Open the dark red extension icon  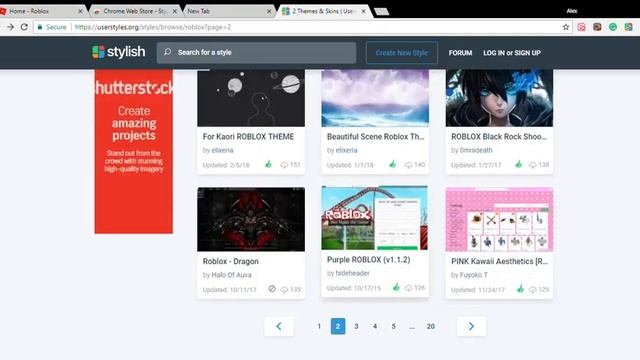click(597, 27)
